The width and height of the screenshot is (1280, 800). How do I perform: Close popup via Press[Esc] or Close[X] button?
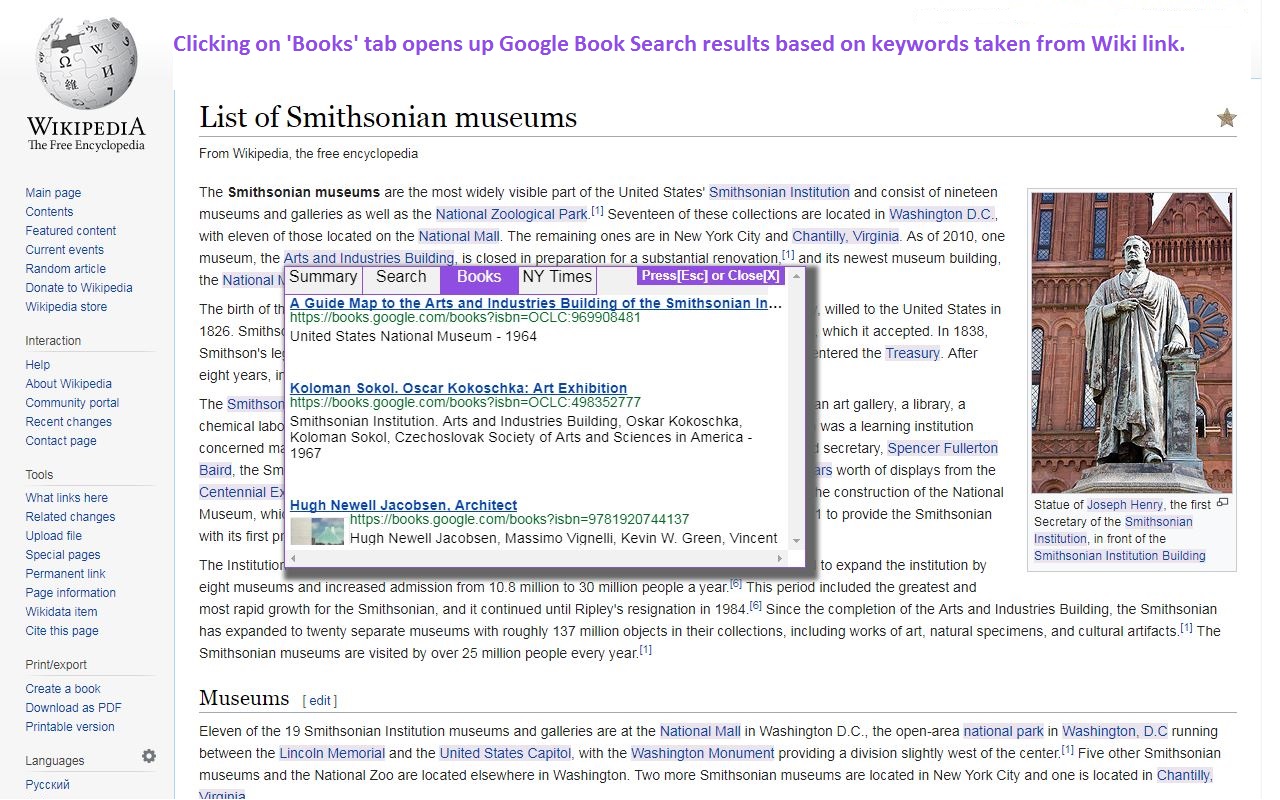click(x=710, y=276)
